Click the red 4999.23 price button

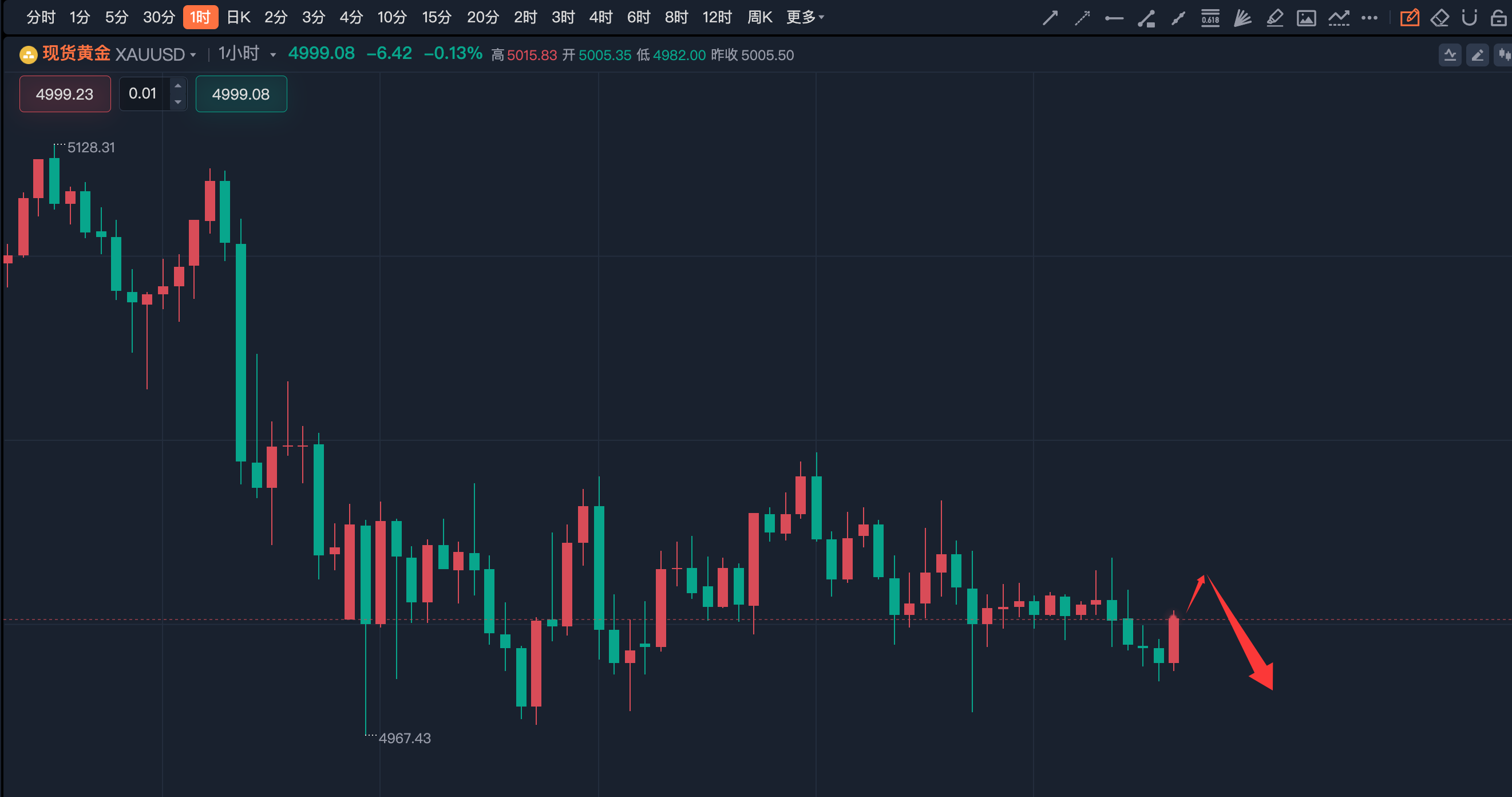[65, 94]
